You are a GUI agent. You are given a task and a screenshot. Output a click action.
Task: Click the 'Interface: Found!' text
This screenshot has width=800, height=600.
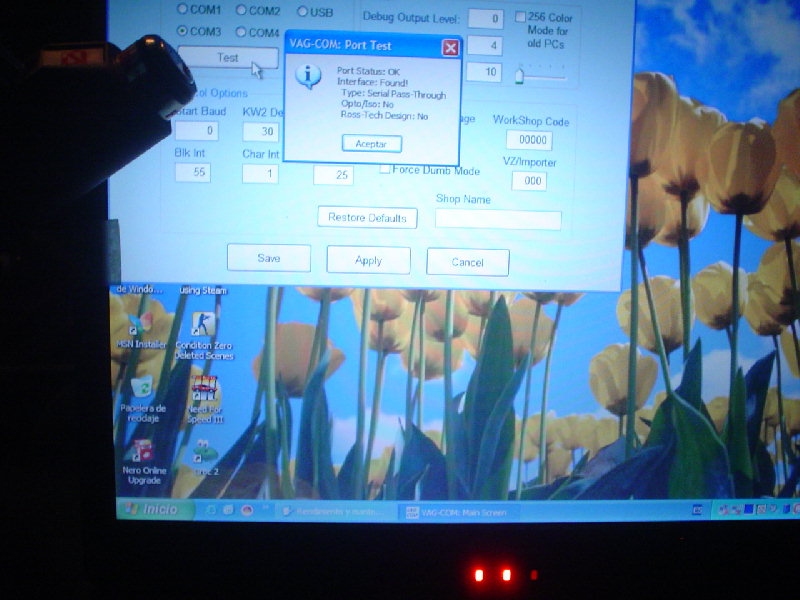tap(372, 82)
